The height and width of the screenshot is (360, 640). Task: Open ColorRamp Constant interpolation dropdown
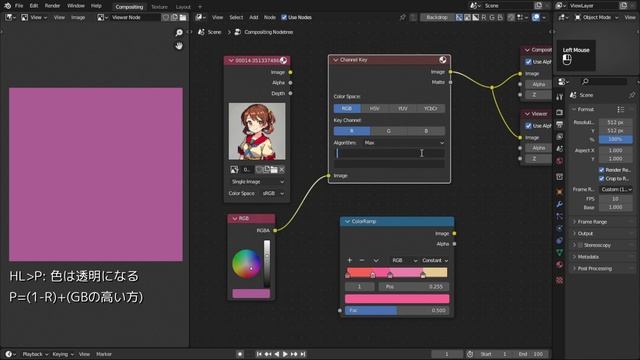click(435, 260)
